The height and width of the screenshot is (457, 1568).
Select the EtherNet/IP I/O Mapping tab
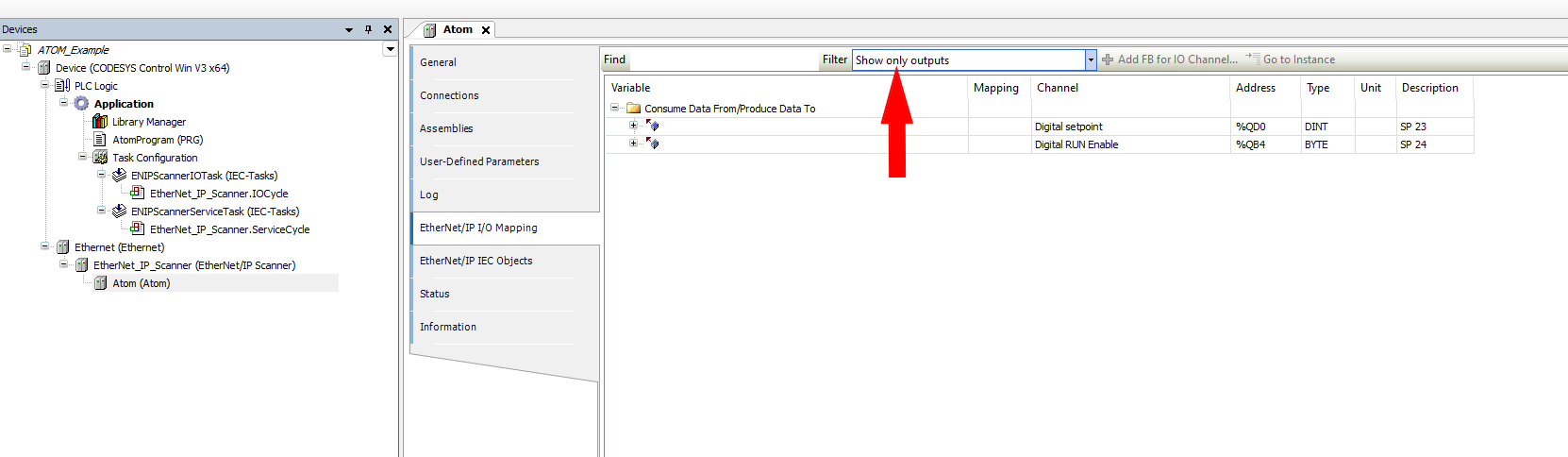pyautogui.click(x=505, y=228)
